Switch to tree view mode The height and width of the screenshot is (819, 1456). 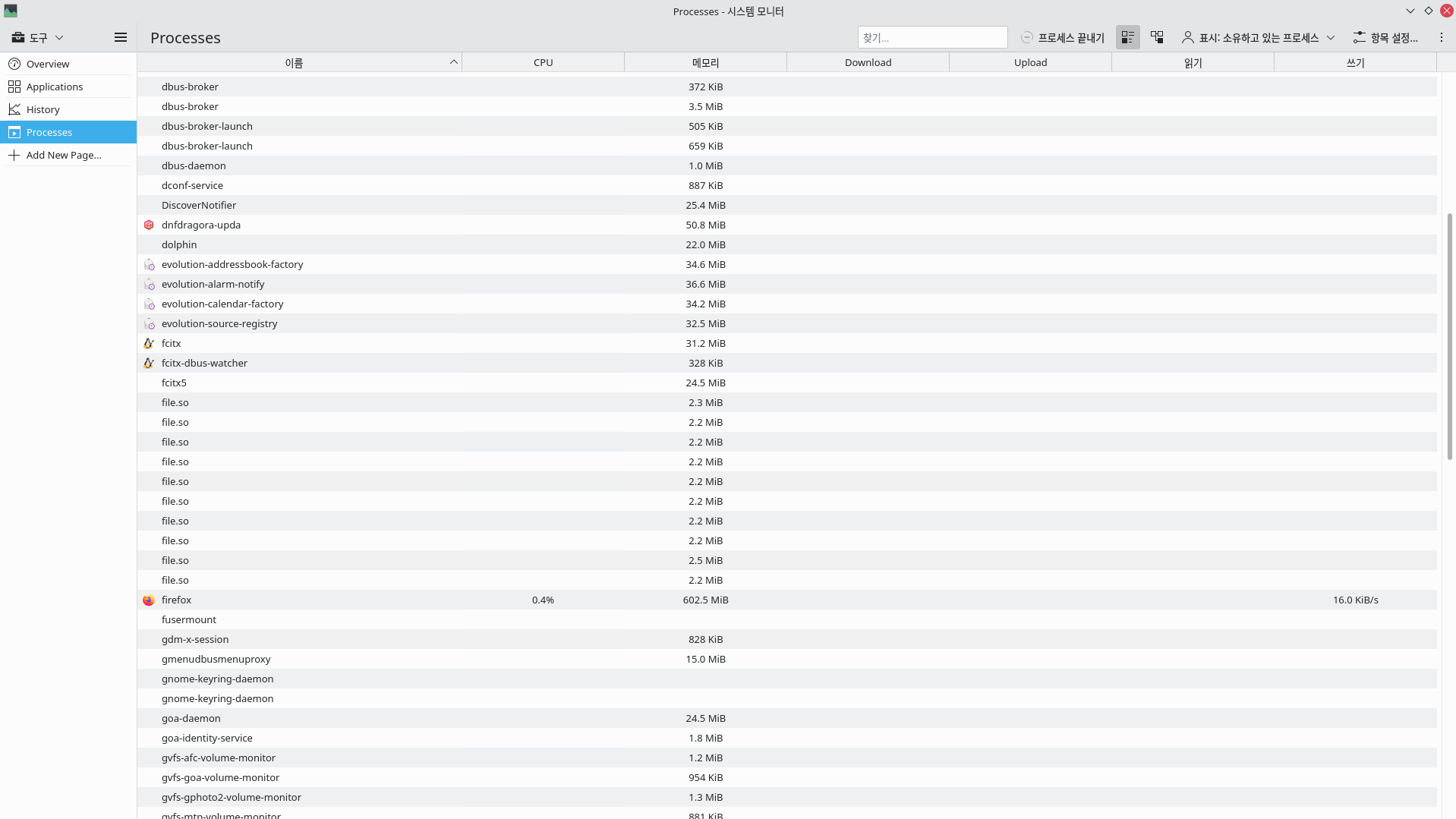1157,37
